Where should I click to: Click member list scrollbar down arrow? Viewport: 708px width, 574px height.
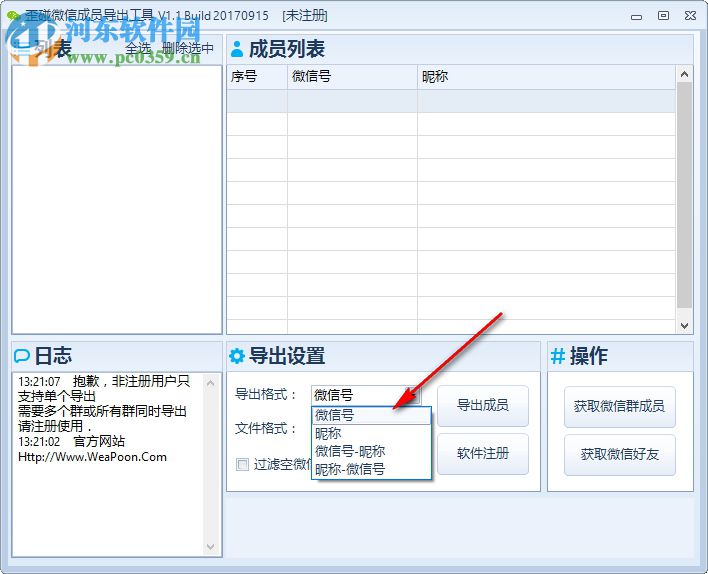pyautogui.click(x=684, y=325)
